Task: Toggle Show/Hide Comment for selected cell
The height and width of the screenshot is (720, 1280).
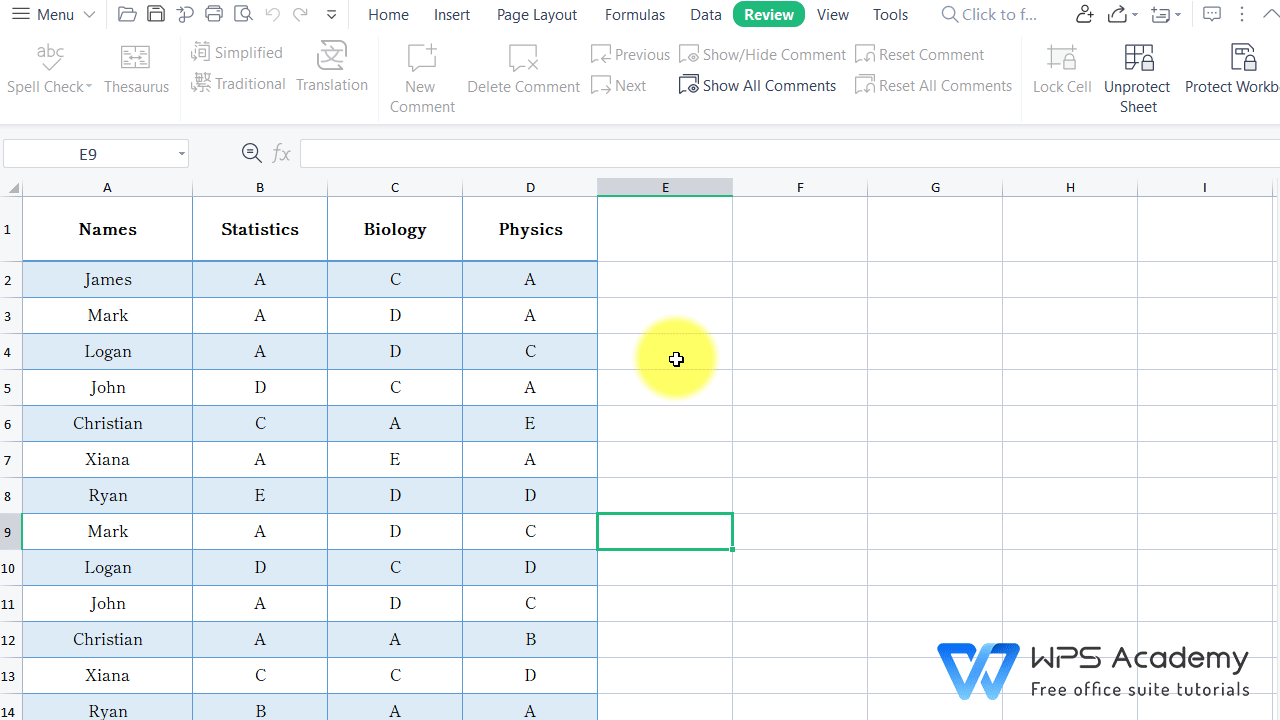Action: tap(762, 53)
